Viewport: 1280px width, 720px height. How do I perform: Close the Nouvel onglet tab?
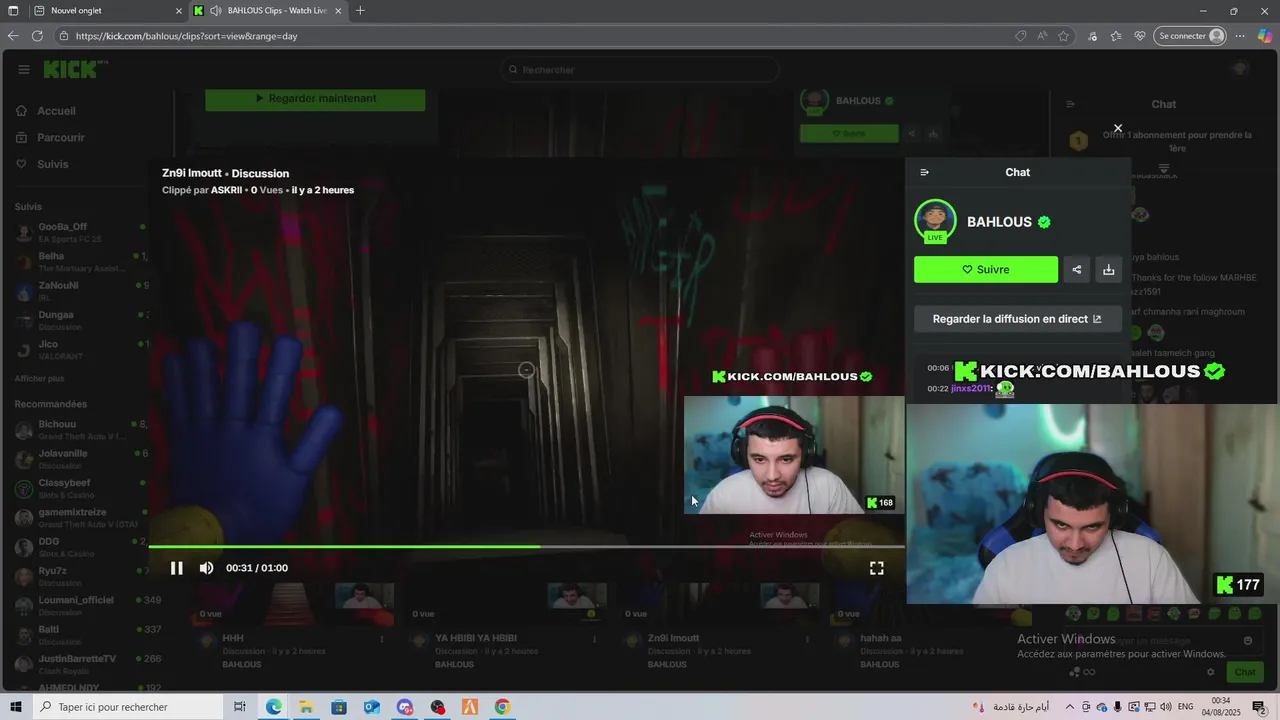pos(179,11)
